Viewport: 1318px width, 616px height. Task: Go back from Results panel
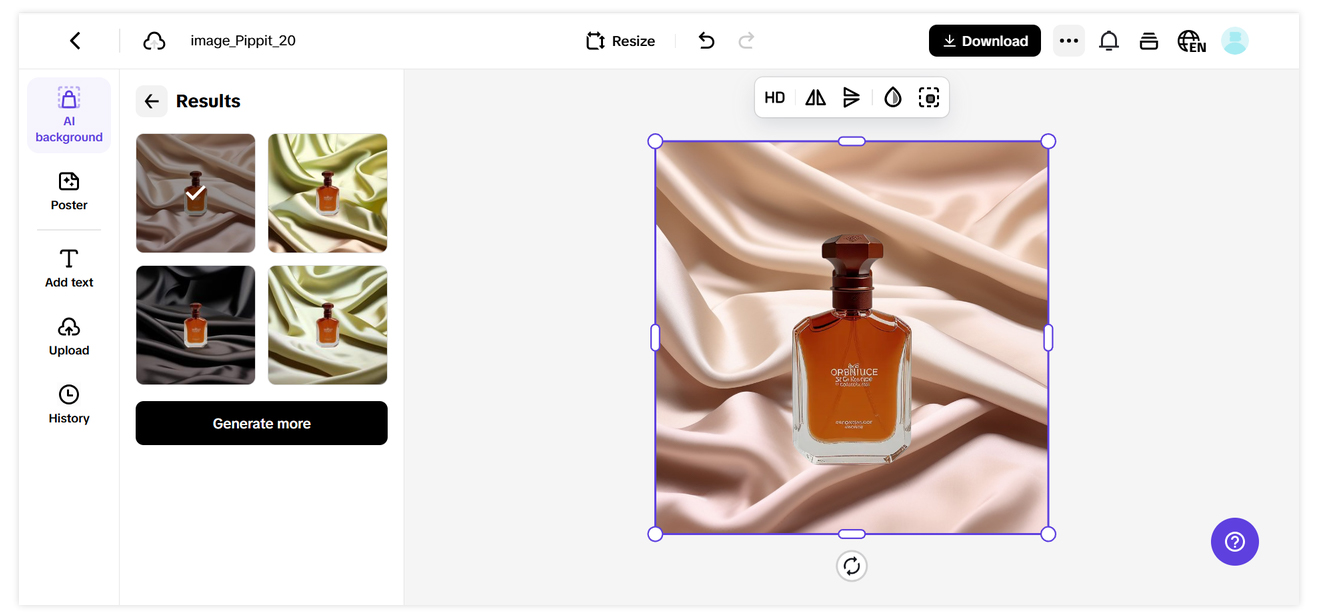coord(152,101)
